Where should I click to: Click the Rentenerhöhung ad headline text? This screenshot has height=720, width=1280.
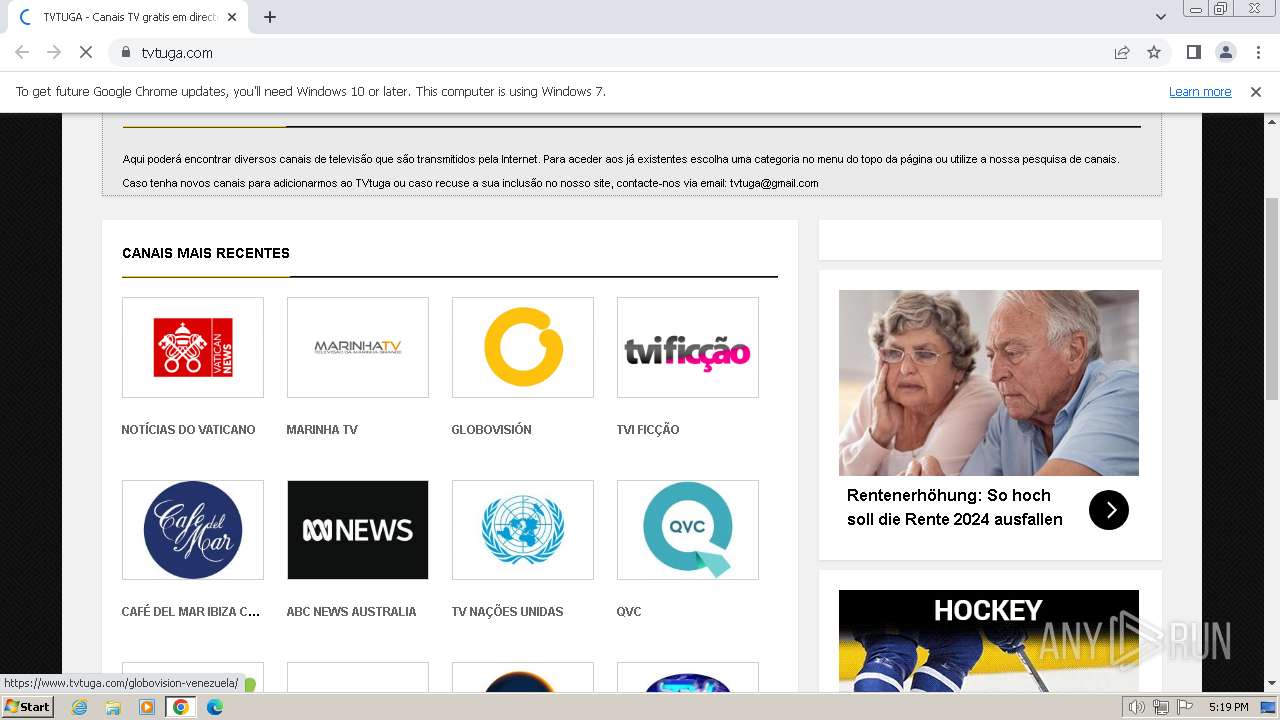[x=955, y=507]
